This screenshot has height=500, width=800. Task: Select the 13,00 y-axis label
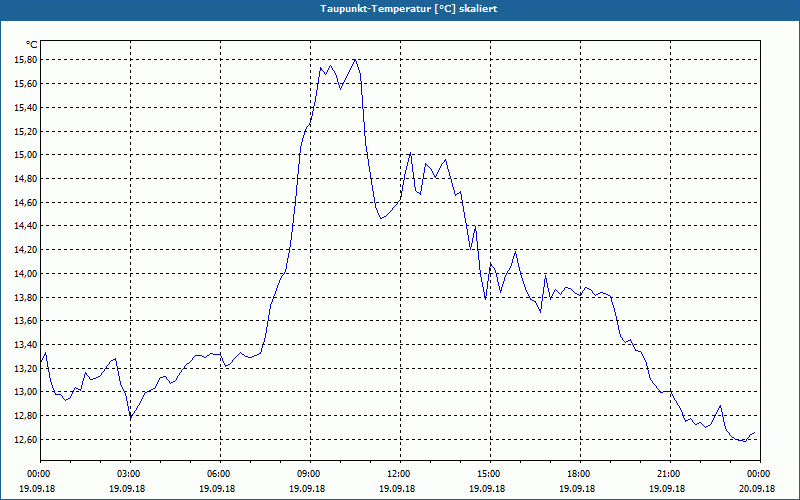click(26, 392)
